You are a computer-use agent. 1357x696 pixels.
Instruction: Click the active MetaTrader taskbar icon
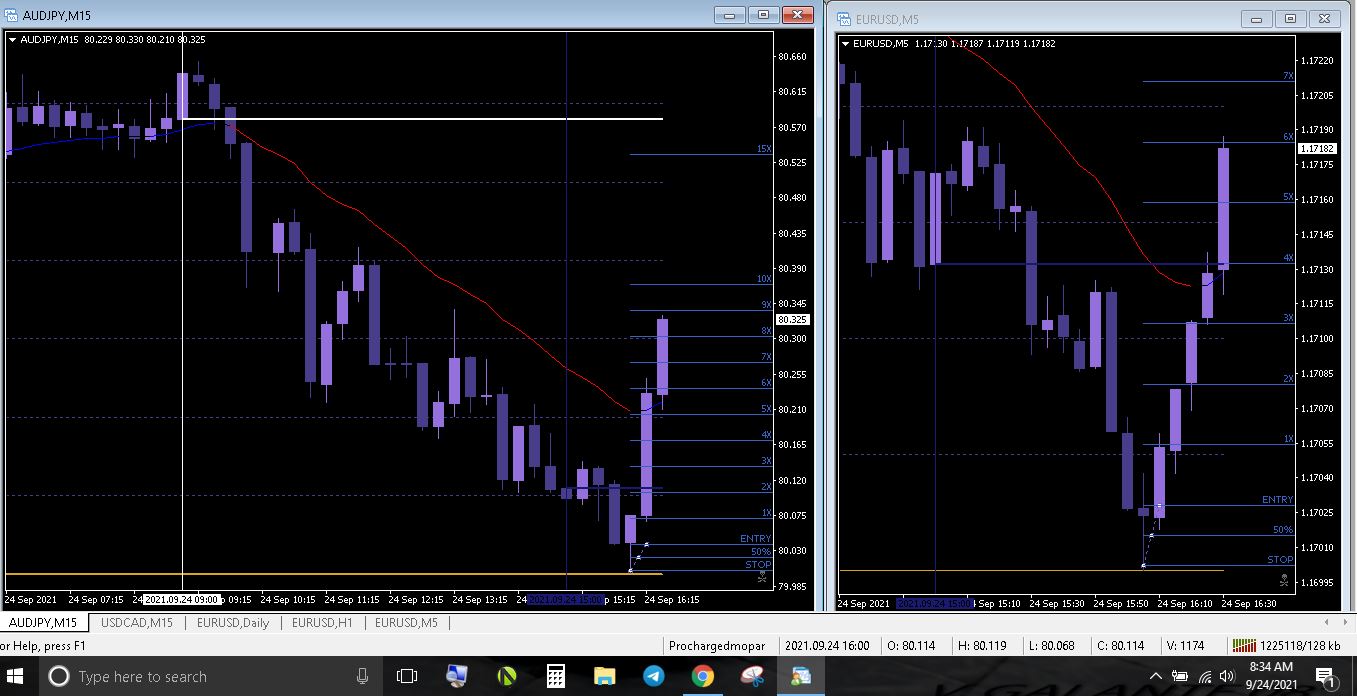(x=802, y=677)
